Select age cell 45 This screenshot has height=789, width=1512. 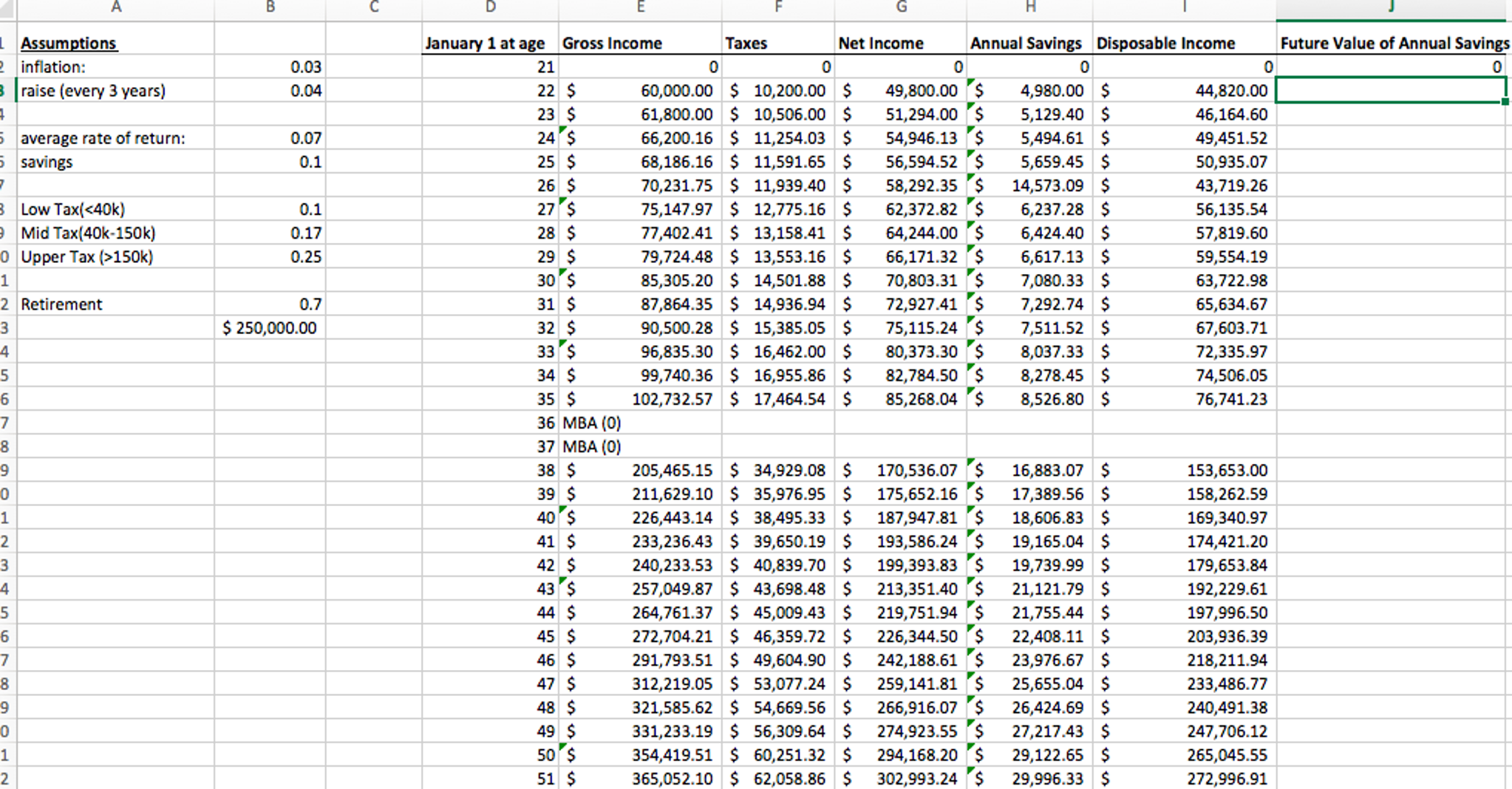(x=490, y=636)
